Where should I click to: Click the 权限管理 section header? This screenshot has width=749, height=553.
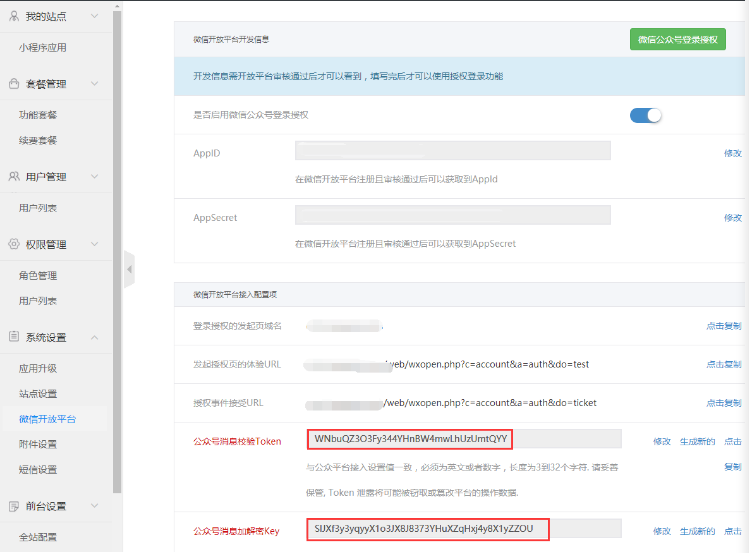click(x=56, y=244)
